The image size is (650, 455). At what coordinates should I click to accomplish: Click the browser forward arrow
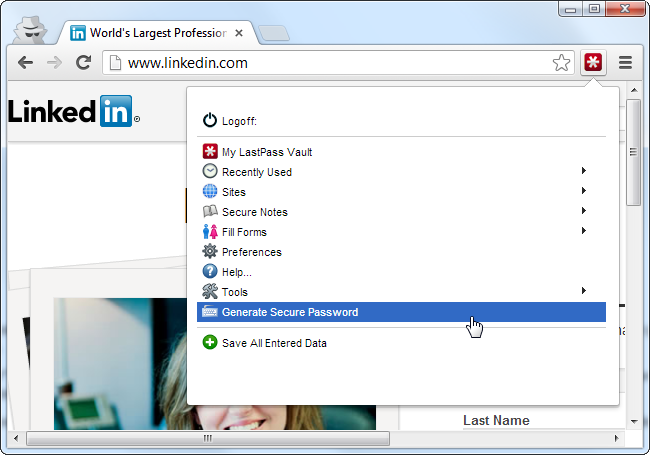tap(54, 63)
